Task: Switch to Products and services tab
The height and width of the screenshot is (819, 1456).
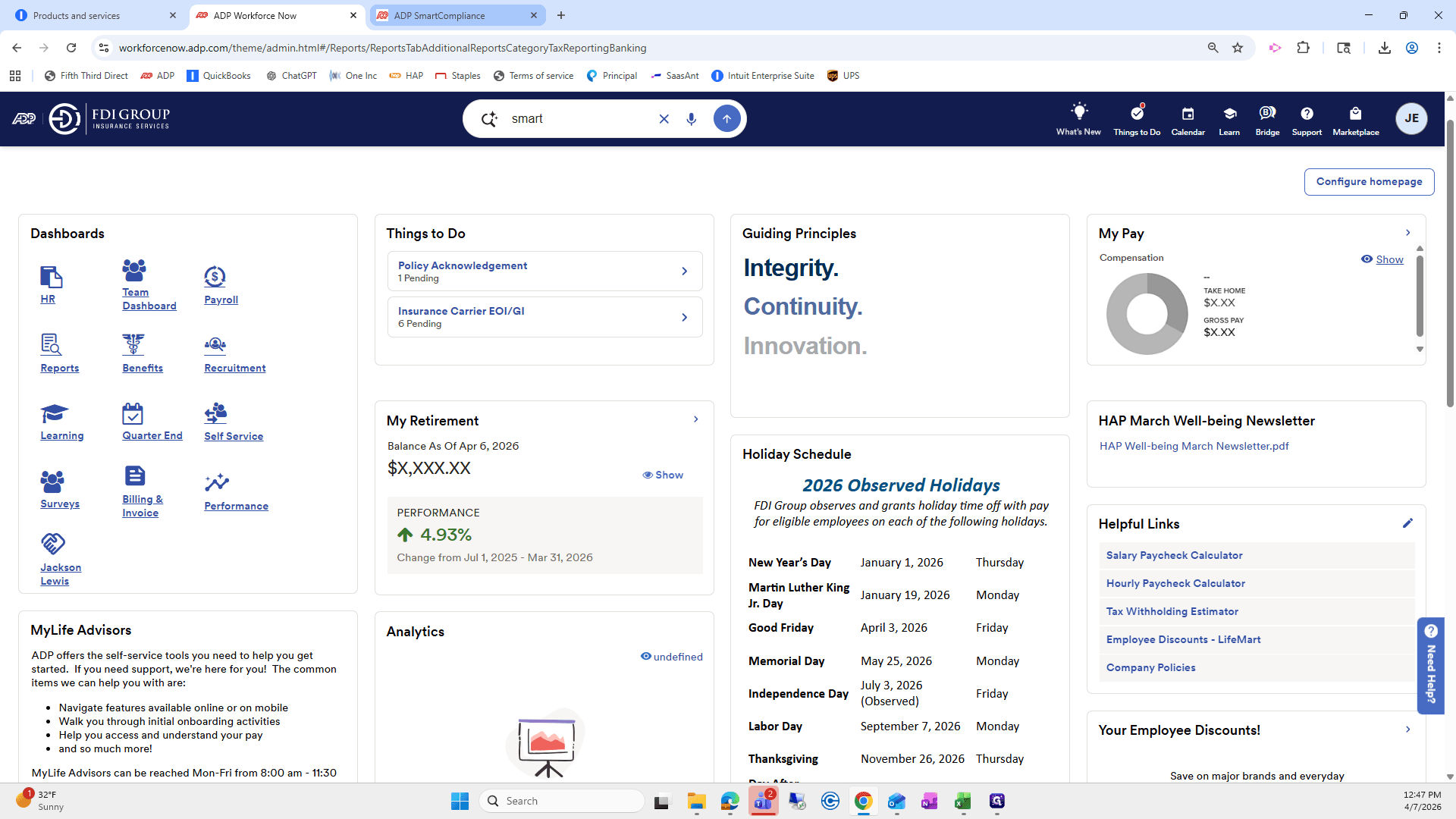Action: pyautogui.click(x=96, y=15)
